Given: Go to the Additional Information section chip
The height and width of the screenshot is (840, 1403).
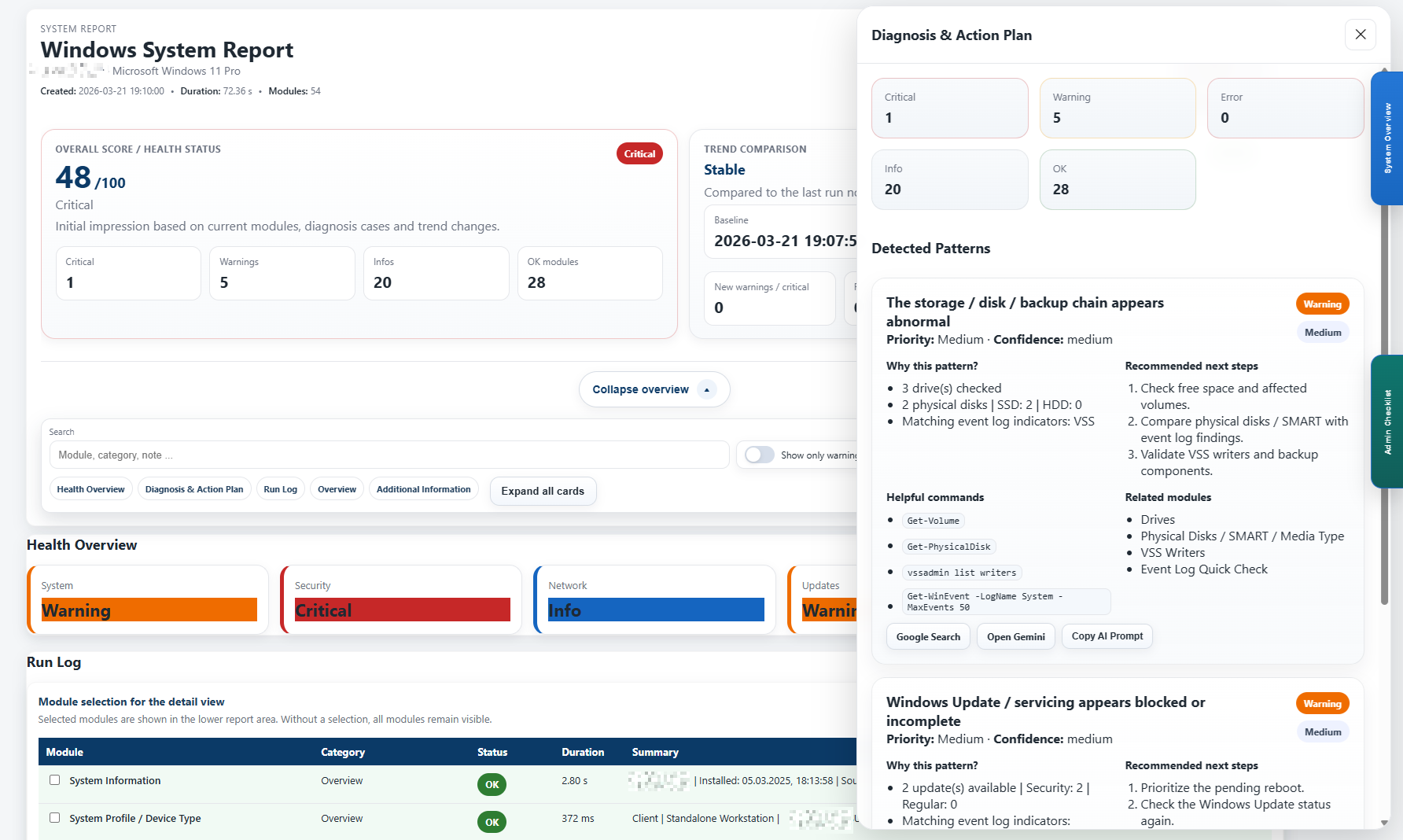Looking at the screenshot, I should click(423, 489).
